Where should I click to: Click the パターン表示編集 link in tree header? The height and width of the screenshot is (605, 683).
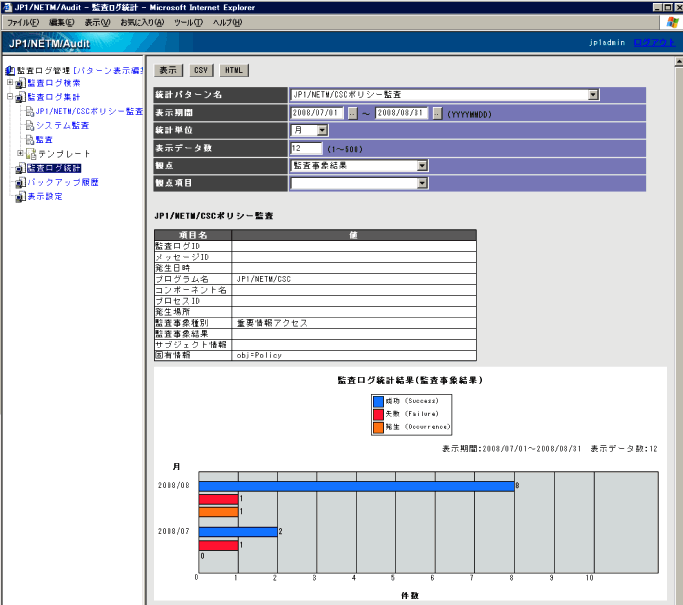click(x=108, y=71)
